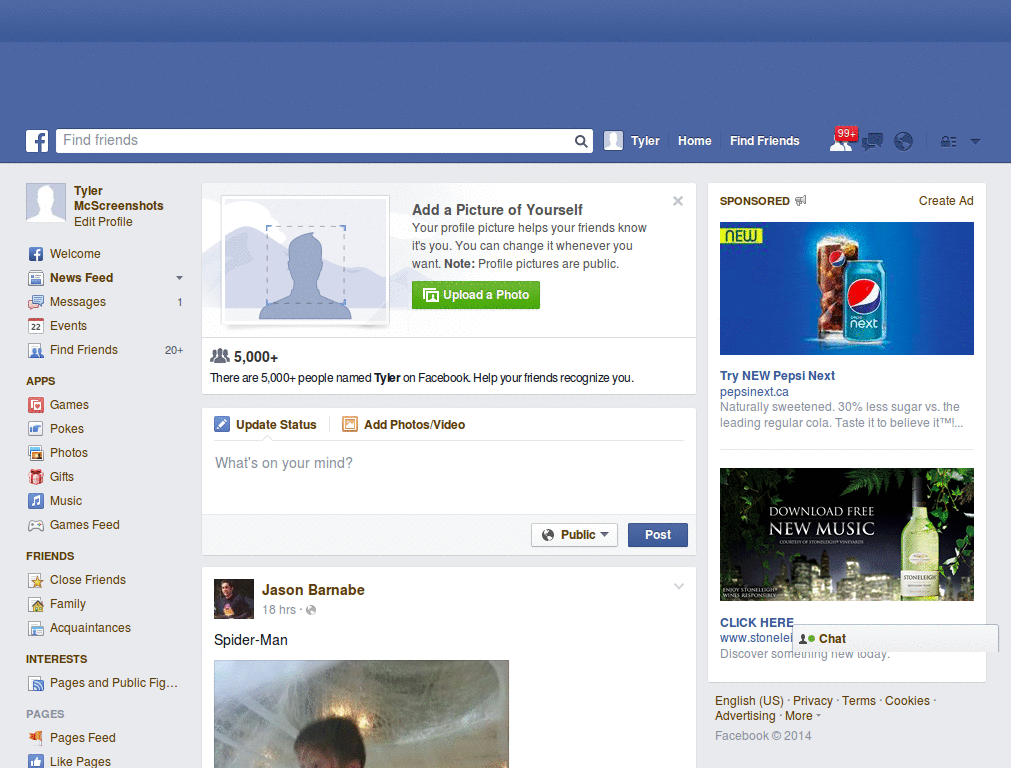Open friend requests icon with 99+ badge

(x=842, y=140)
